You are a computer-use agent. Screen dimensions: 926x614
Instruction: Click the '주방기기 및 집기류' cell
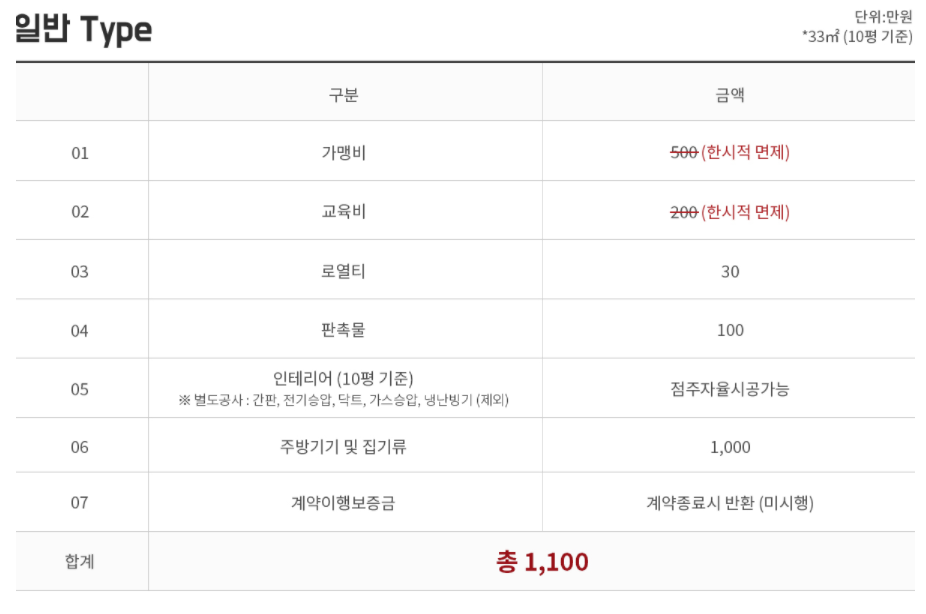coord(343,446)
